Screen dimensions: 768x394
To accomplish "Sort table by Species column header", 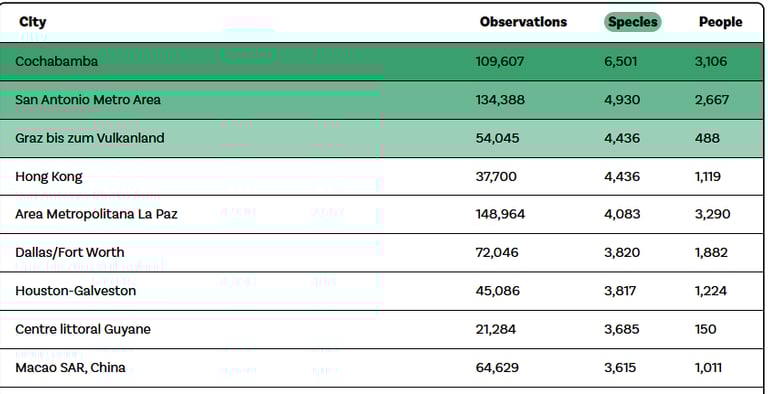I will (632, 22).
